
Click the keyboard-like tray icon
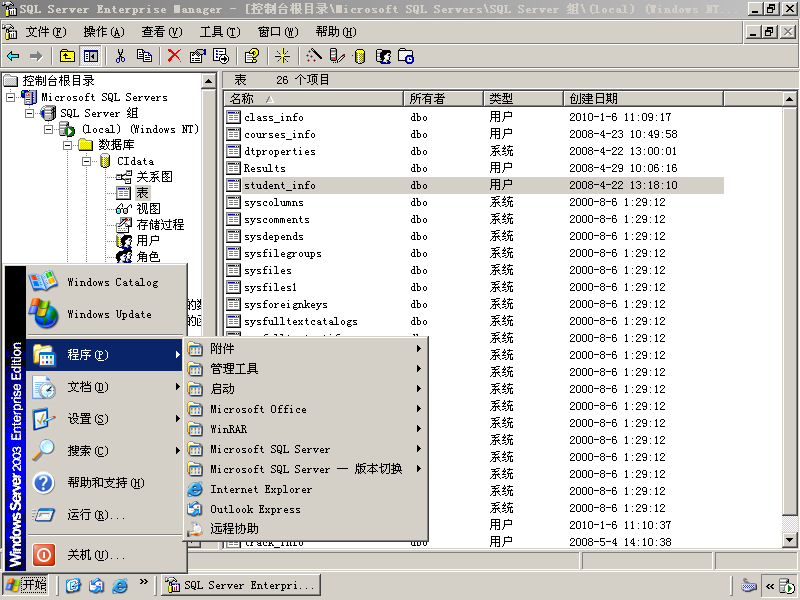(x=748, y=586)
